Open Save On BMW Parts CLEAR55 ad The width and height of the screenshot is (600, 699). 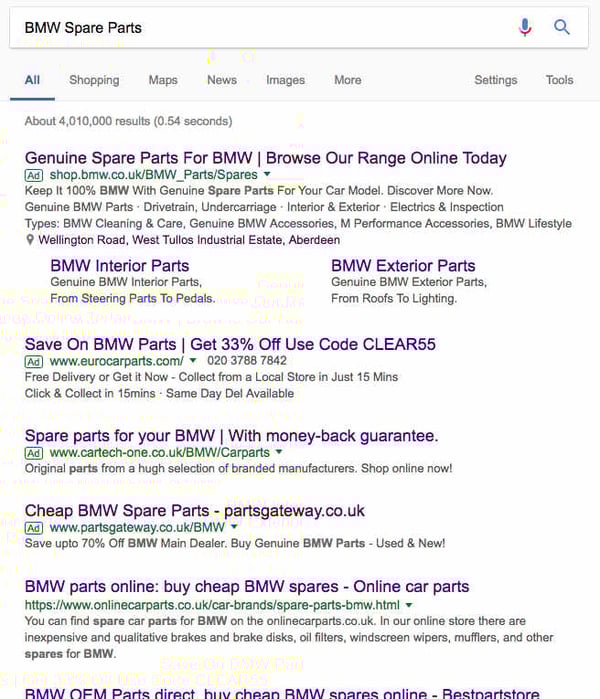[x=230, y=345]
